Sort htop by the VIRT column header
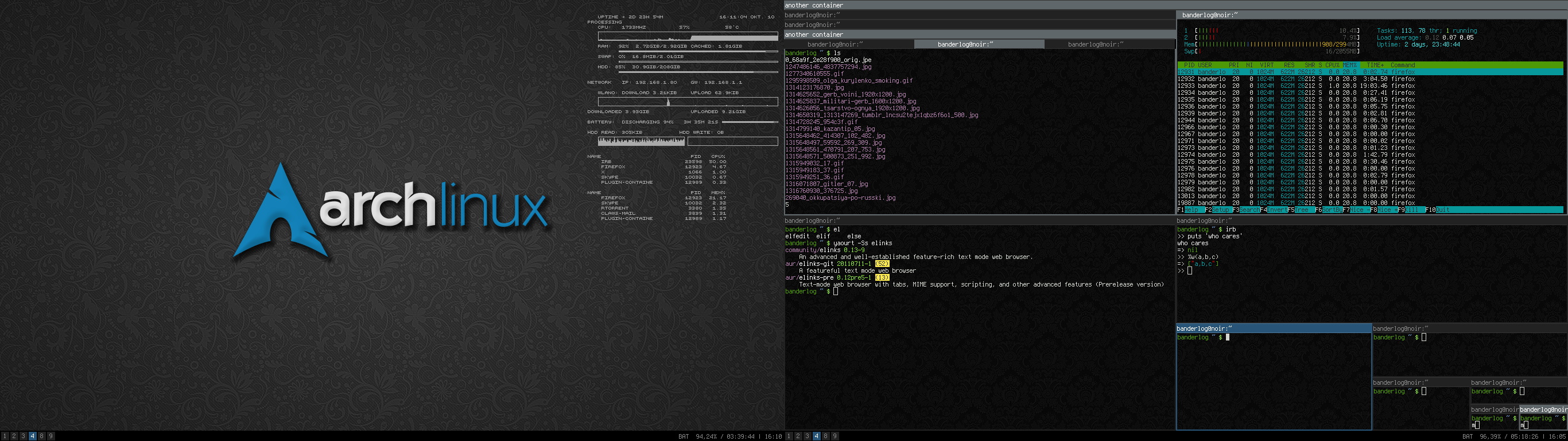Image resolution: width=1568 pixels, height=441 pixels. coord(1267,65)
